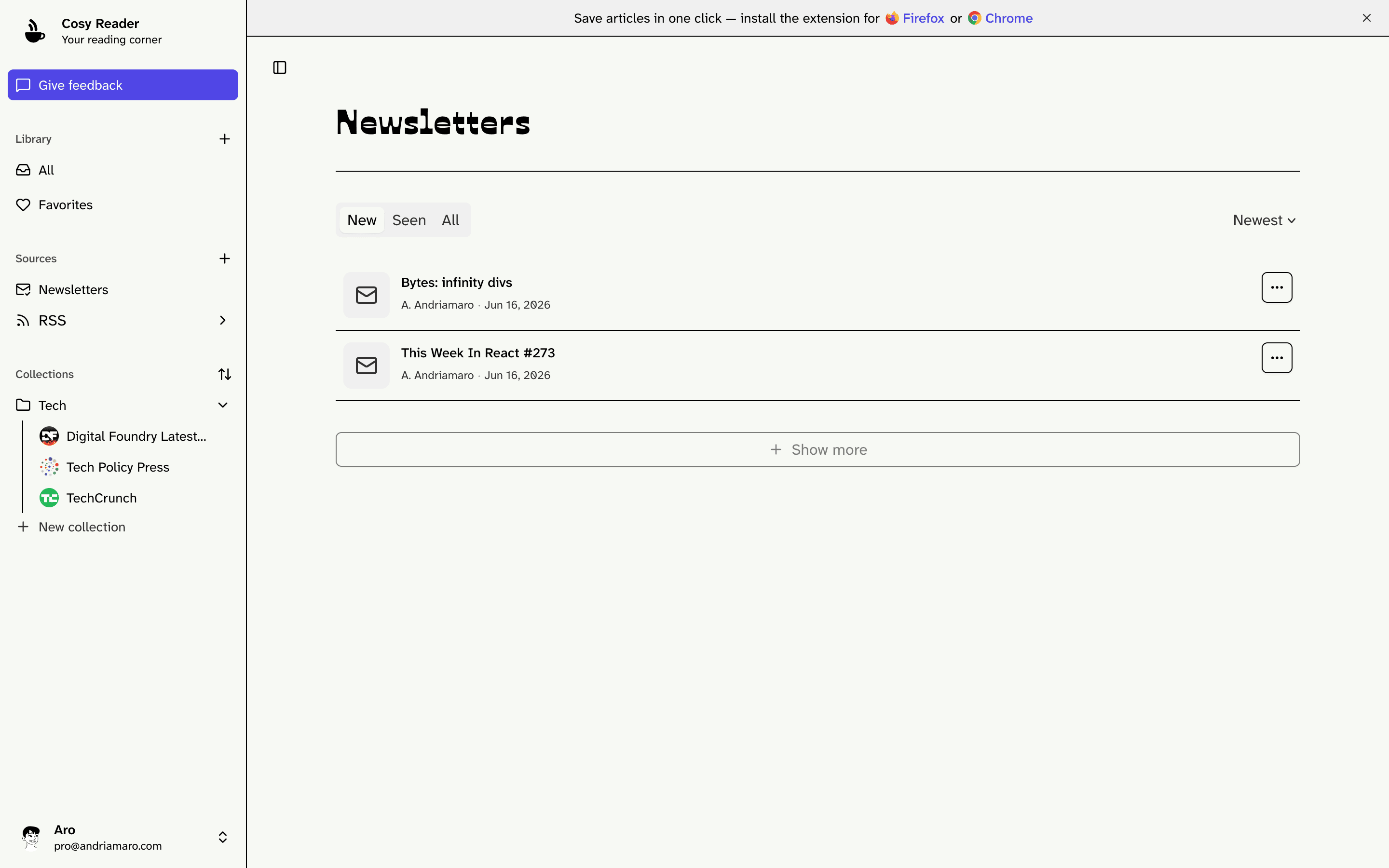Switch to the Seen tab
Screen dimensions: 1389x868
point(409,220)
